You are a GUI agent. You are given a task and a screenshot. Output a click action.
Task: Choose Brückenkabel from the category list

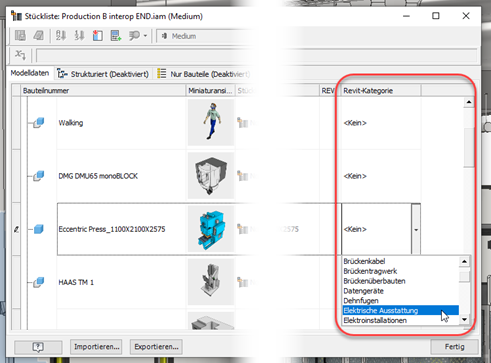point(401,261)
